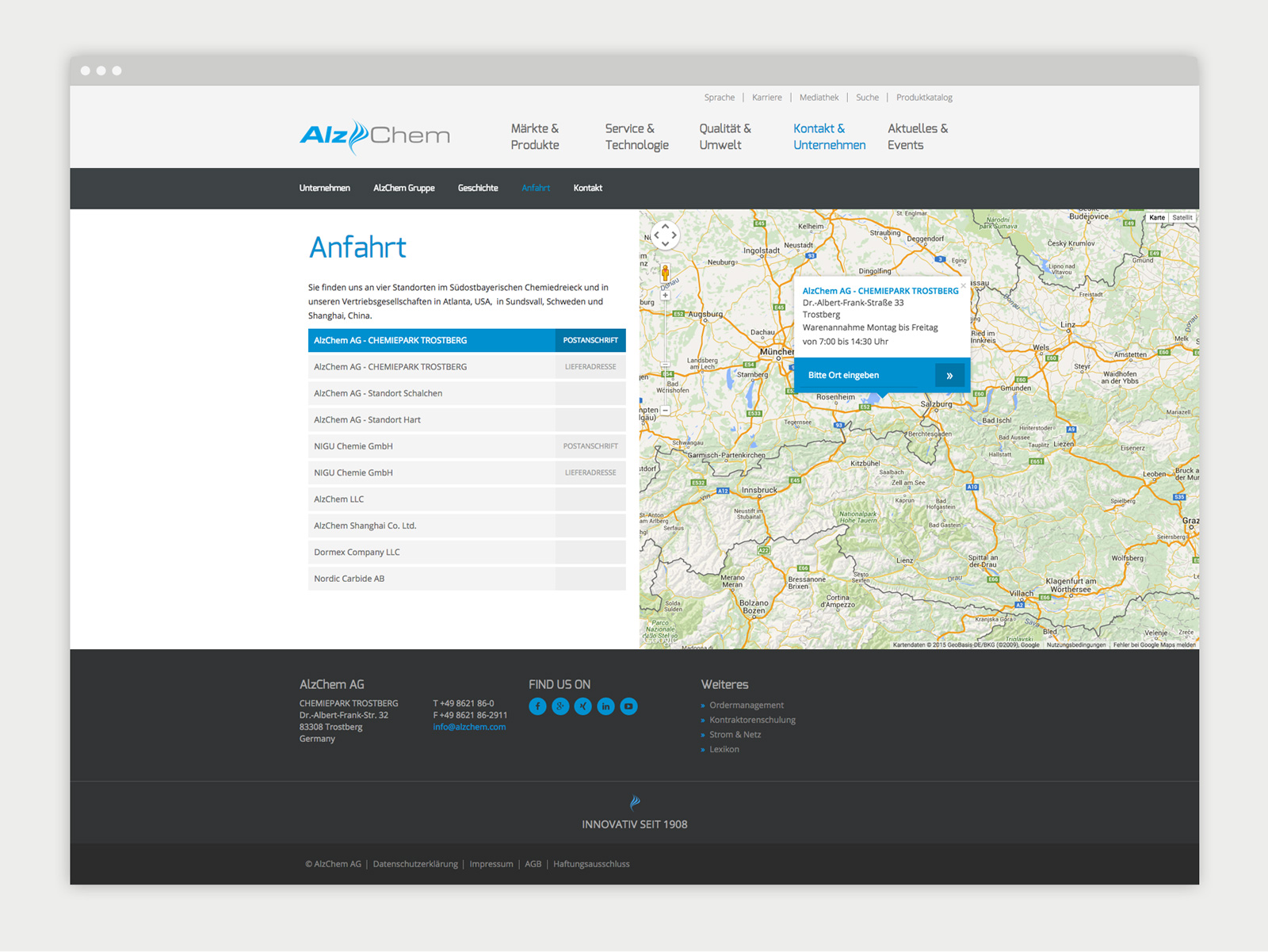Open AlzChem's Facebook page icon
The width and height of the screenshot is (1268, 952).
537,706
